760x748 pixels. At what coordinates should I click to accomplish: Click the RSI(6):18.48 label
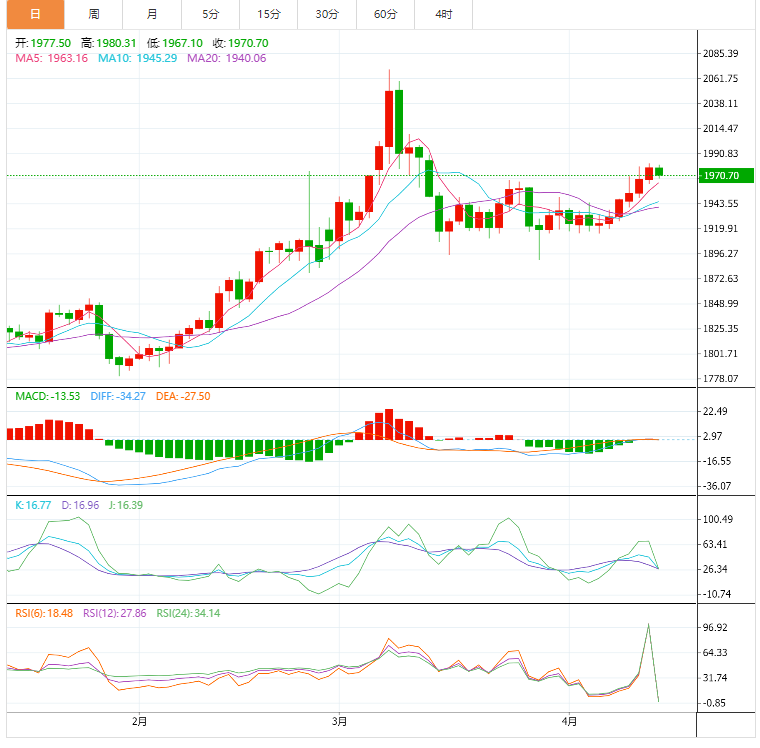[44, 613]
